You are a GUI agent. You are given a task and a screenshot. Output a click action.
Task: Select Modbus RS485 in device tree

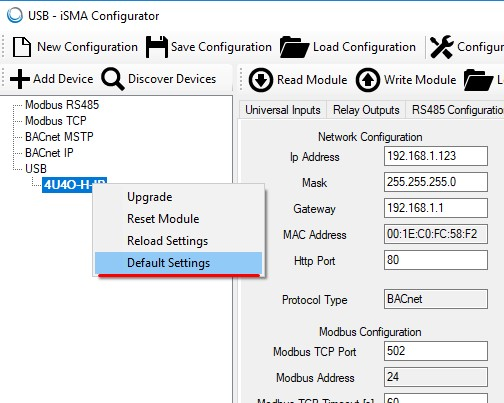pos(62,105)
